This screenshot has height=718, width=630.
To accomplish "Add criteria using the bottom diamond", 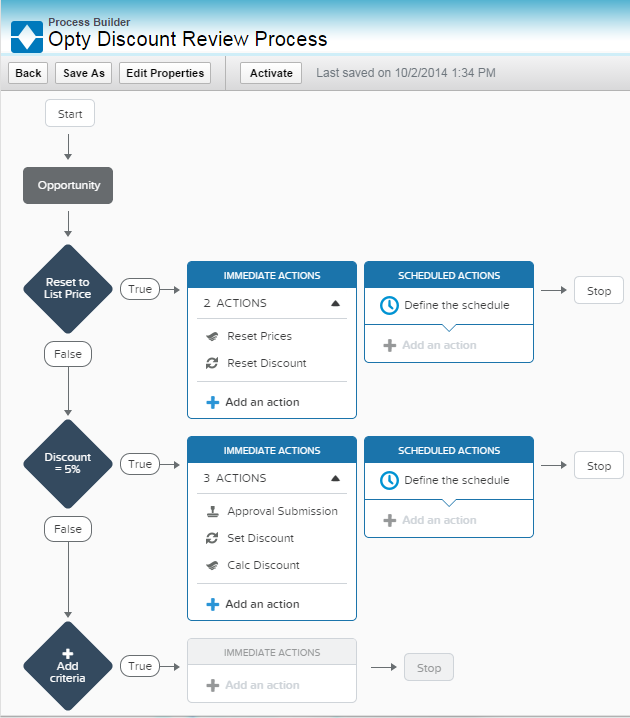I will point(68,666).
